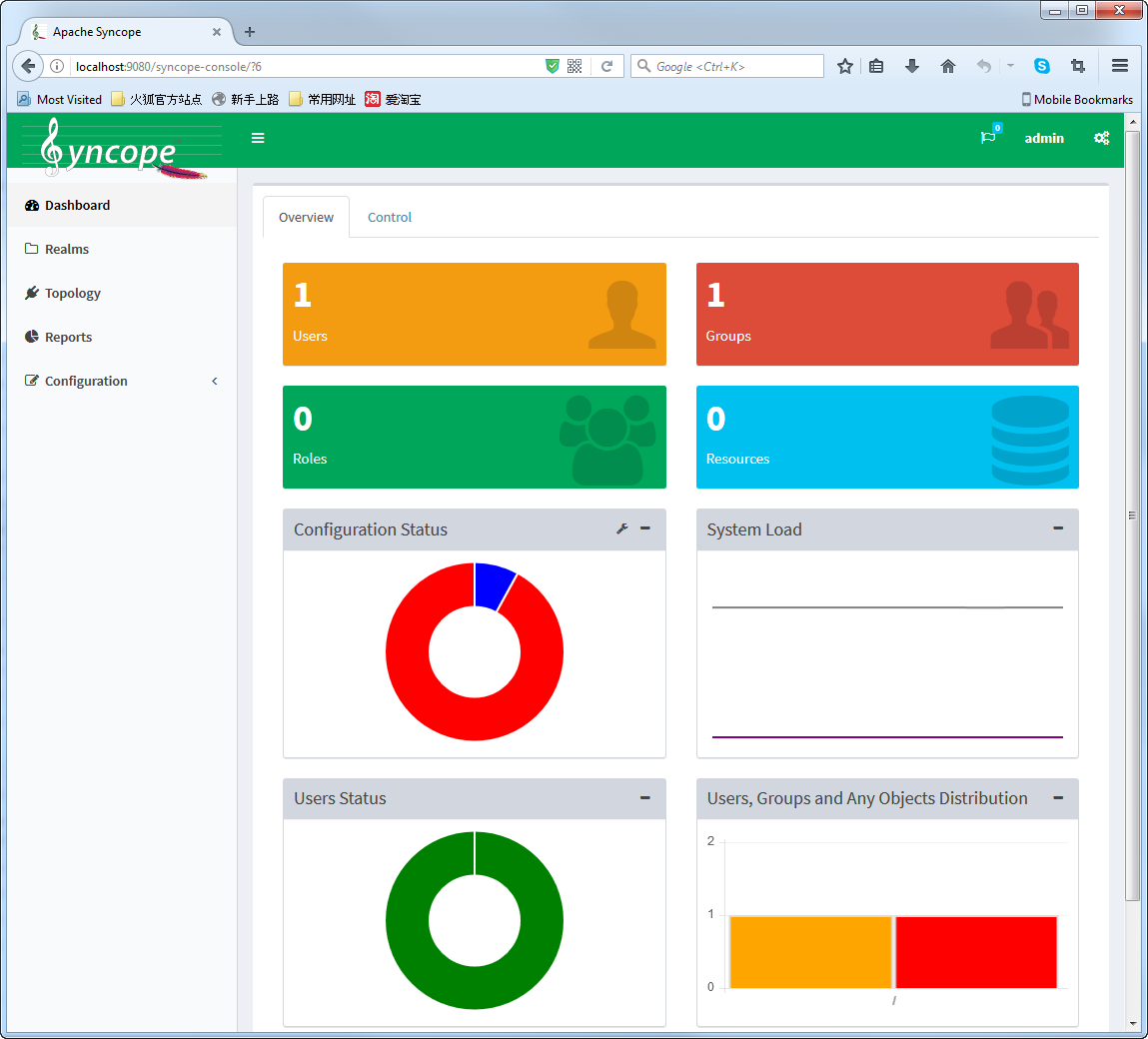Minimize Users, Groups and Any Objects Distribution
1148x1039 pixels.
point(1058,797)
